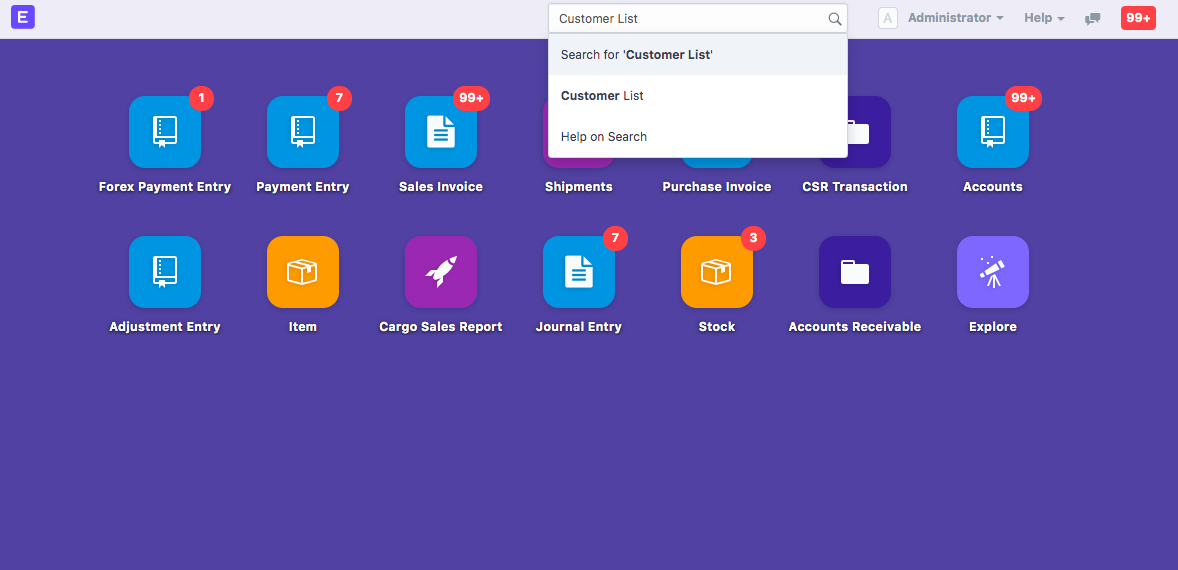Open the Journal Entry module icon
This screenshot has height=570, width=1178.
pos(578,272)
